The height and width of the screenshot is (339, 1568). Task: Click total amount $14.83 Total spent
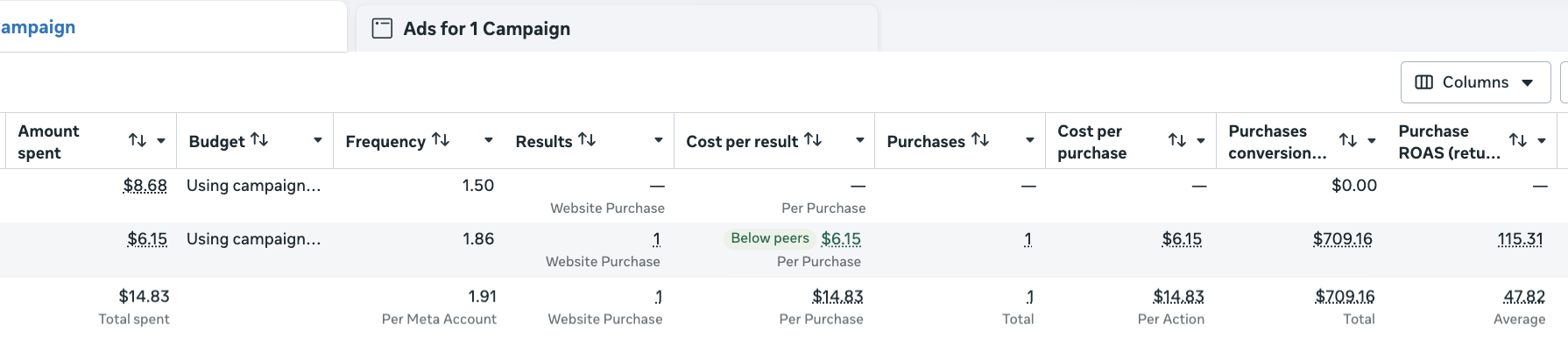click(x=144, y=297)
